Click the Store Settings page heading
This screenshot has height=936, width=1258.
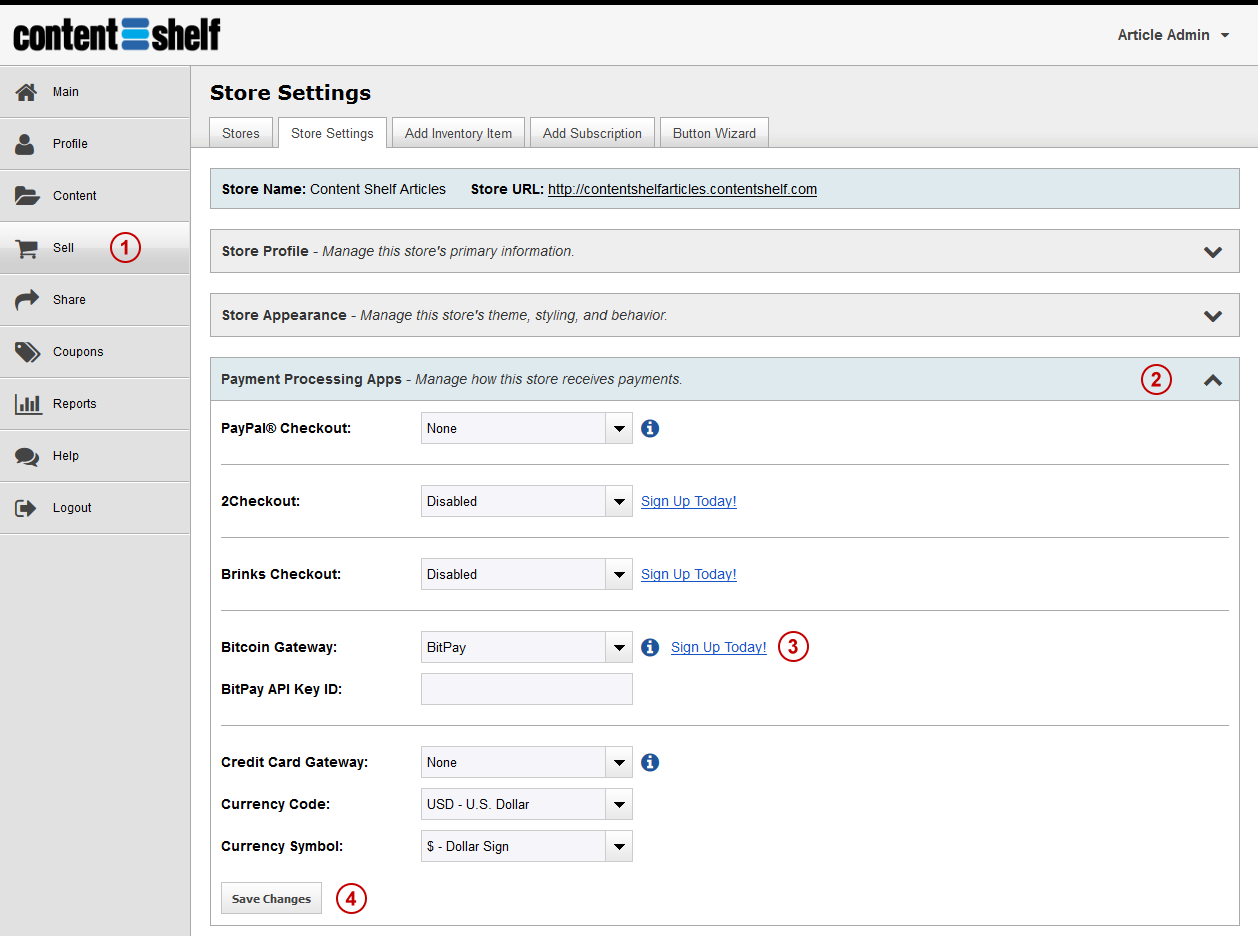click(290, 93)
